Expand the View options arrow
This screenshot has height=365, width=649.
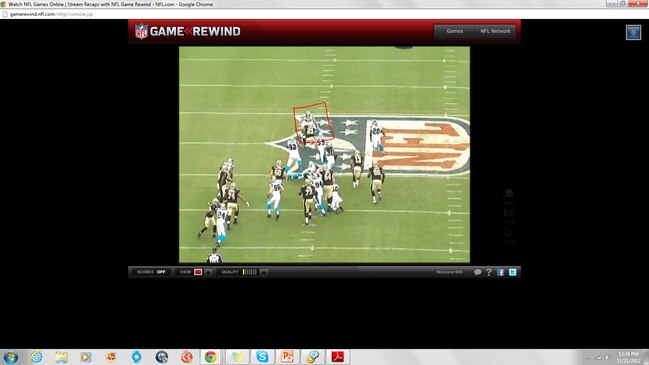pyautogui.click(x=209, y=272)
